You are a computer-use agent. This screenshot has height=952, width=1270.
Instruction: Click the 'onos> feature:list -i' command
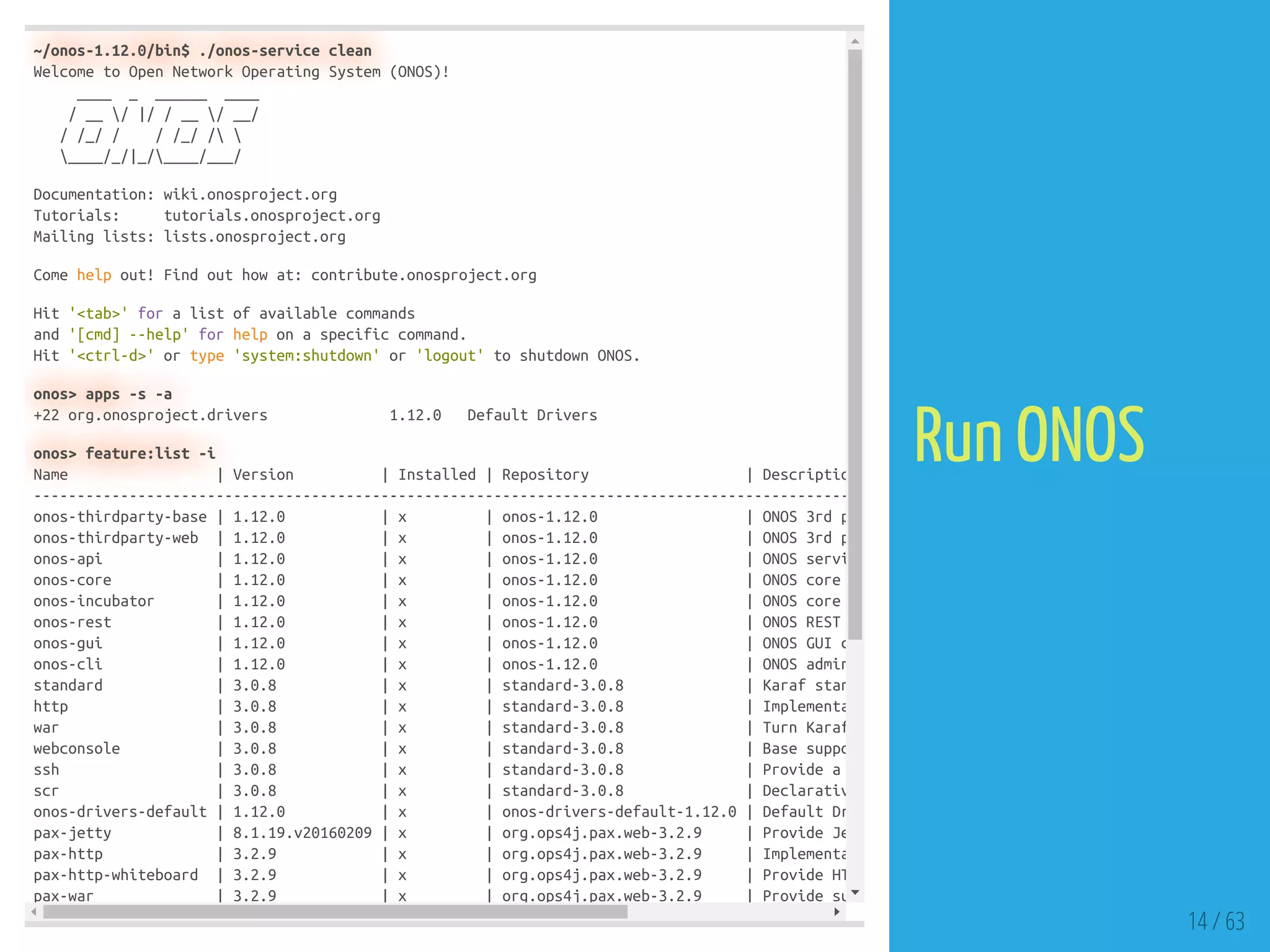click(125, 454)
